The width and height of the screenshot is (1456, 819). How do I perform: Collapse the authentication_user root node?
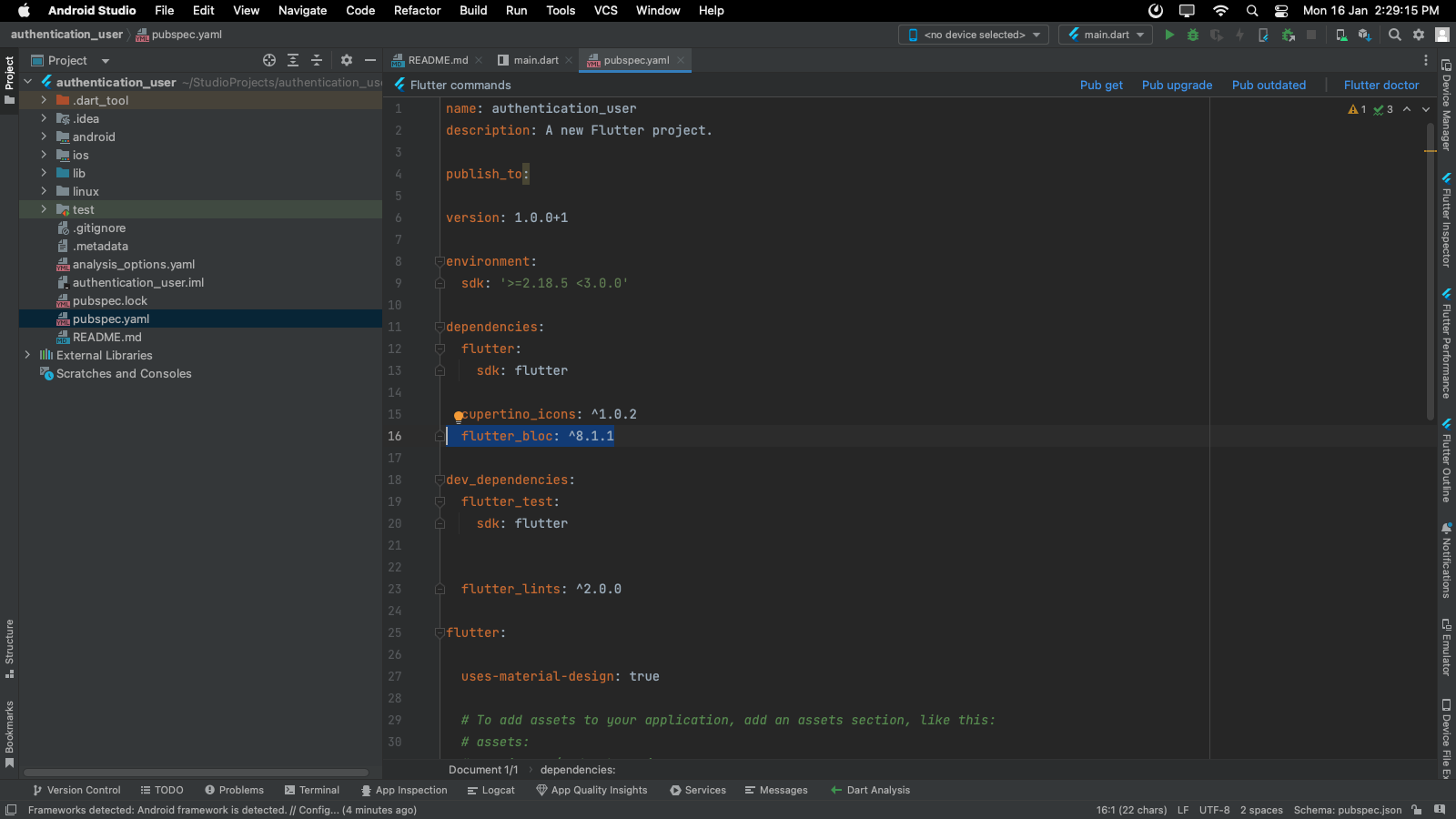(27, 82)
